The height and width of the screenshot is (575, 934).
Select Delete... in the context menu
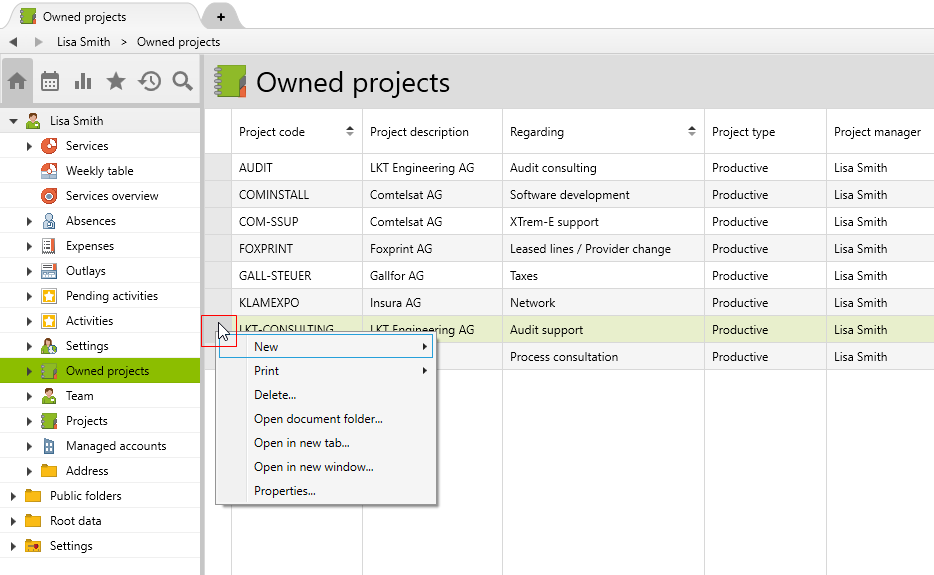pyautogui.click(x=275, y=395)
